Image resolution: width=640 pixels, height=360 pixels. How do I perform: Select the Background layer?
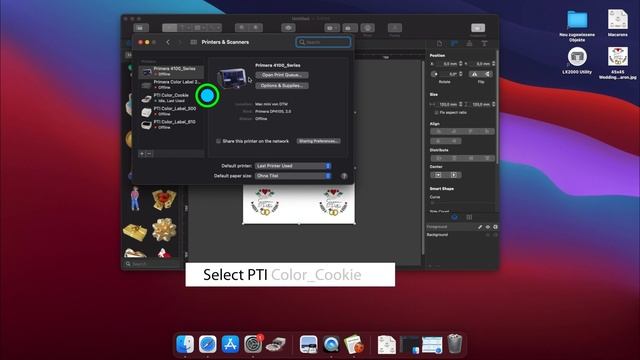coord(461,235)
